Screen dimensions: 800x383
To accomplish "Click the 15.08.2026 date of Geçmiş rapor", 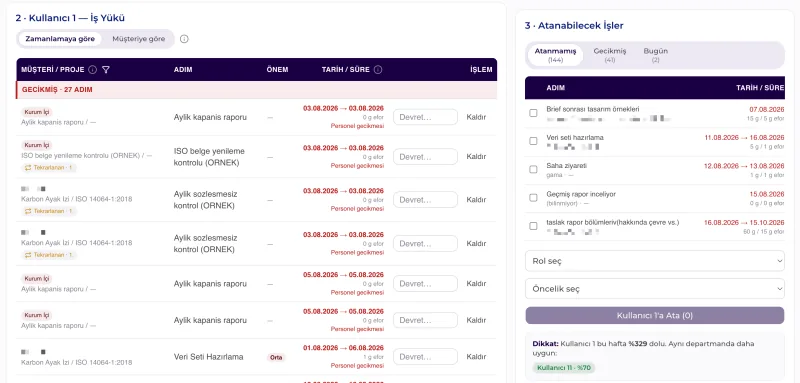I will click(x=766, y=194).
